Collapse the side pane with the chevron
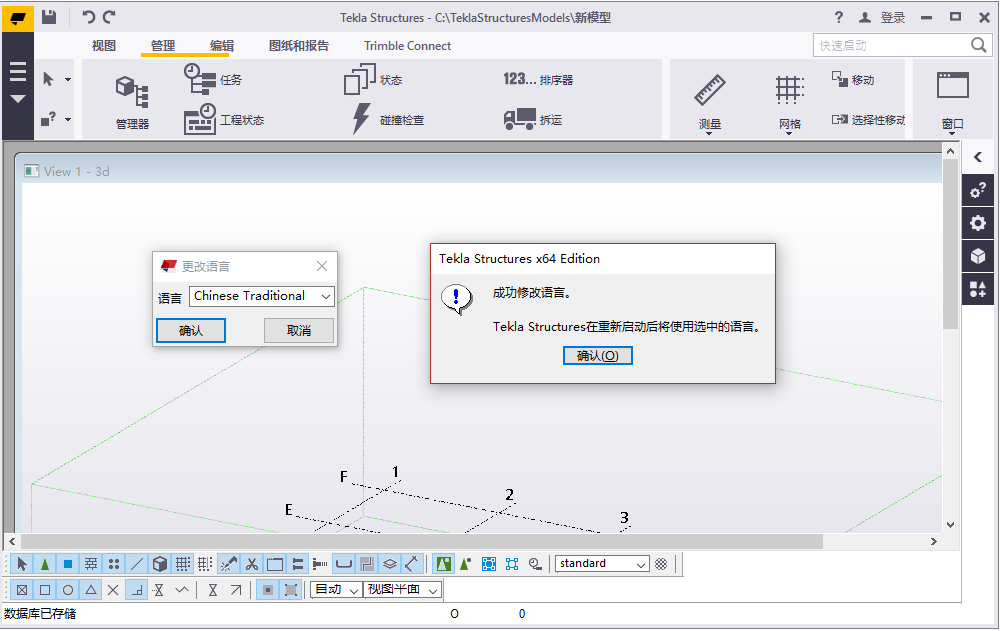The image size is (1000, 631). point(978,157)
